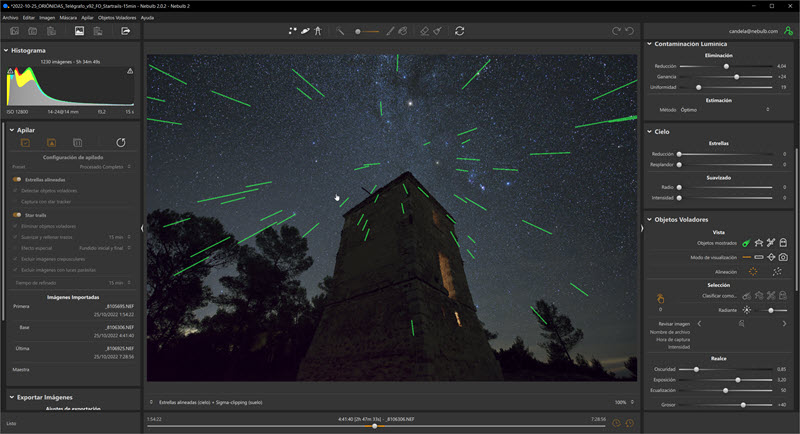This screenshot has width=800, height=434.
Task: Click the right panel collapse arrow beside the image
Action: click(x=642, y=228)
